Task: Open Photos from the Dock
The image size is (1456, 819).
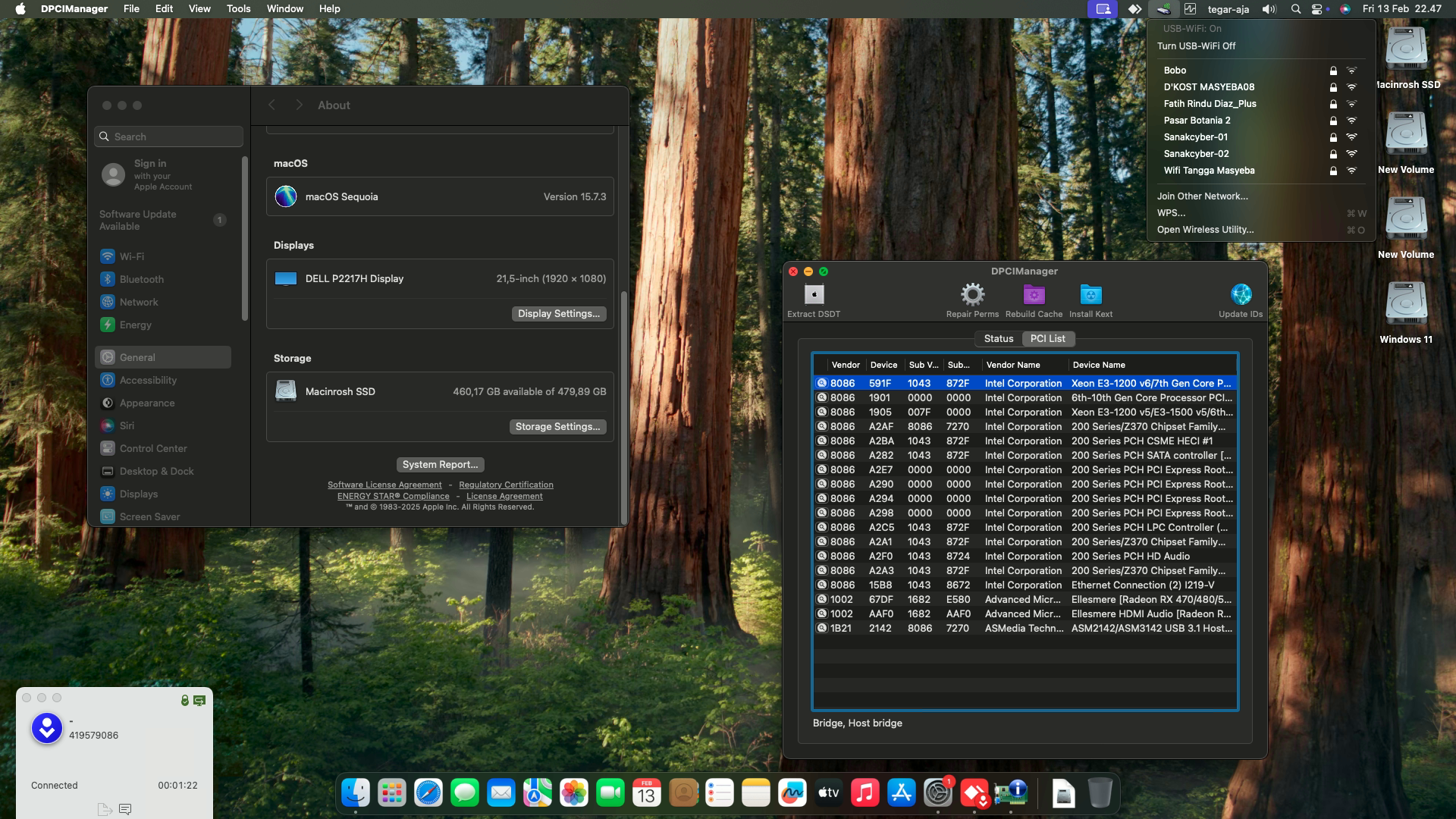Action: [x=574, y=793]
